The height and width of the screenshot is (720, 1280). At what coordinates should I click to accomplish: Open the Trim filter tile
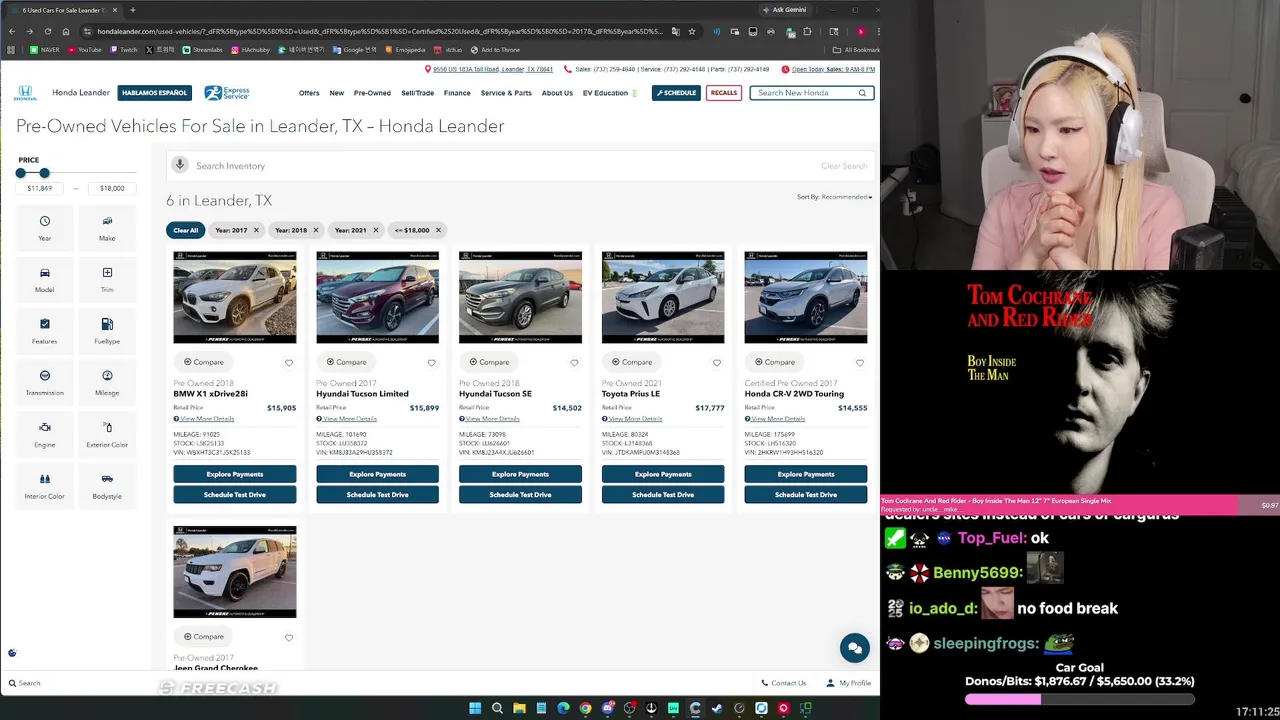[x=107, y=280]
